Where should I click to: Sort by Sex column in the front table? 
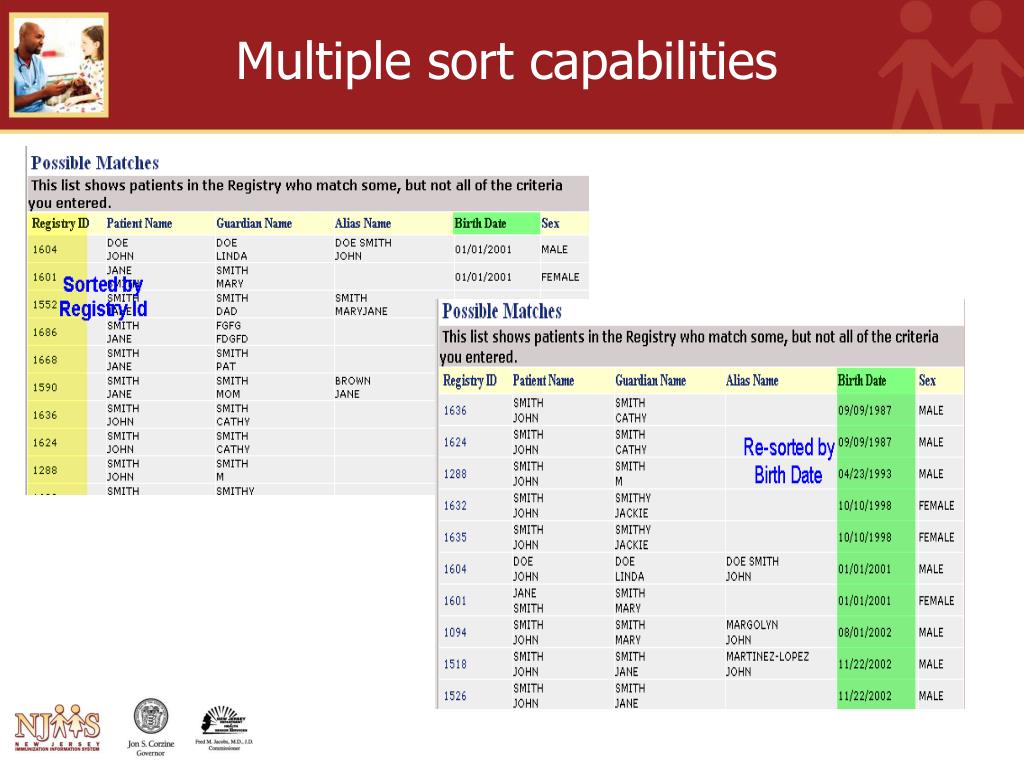[x=927, y=381]
